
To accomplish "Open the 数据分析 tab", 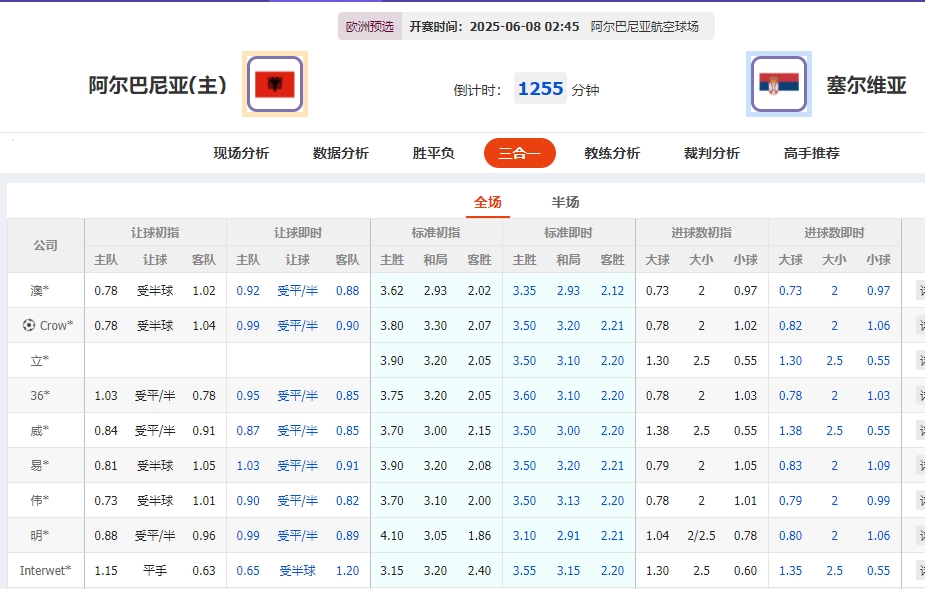I will tap(339, 153).
